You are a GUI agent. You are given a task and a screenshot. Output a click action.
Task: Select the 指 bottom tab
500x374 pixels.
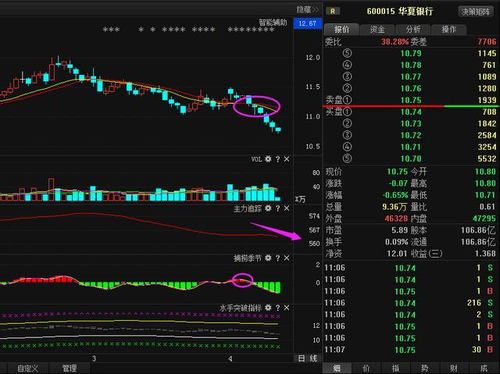point(395,368)
